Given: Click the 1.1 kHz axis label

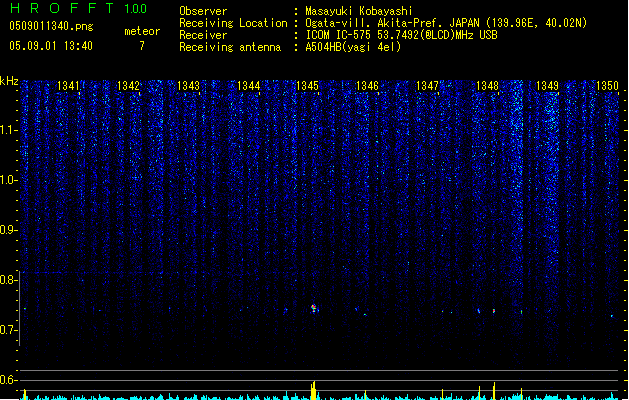Looking at the screenshot, I should 8,130.
